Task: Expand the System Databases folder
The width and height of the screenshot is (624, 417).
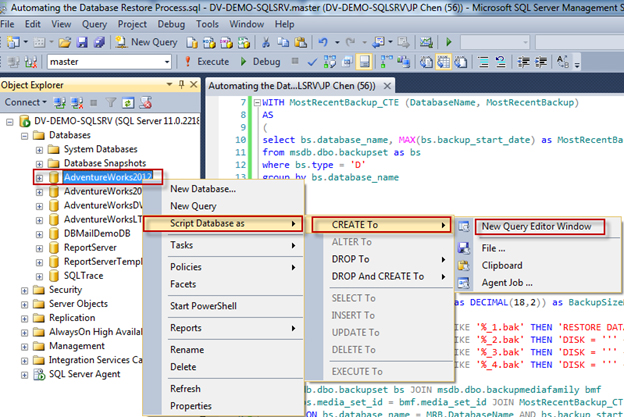Action: (x=39, y=150)
